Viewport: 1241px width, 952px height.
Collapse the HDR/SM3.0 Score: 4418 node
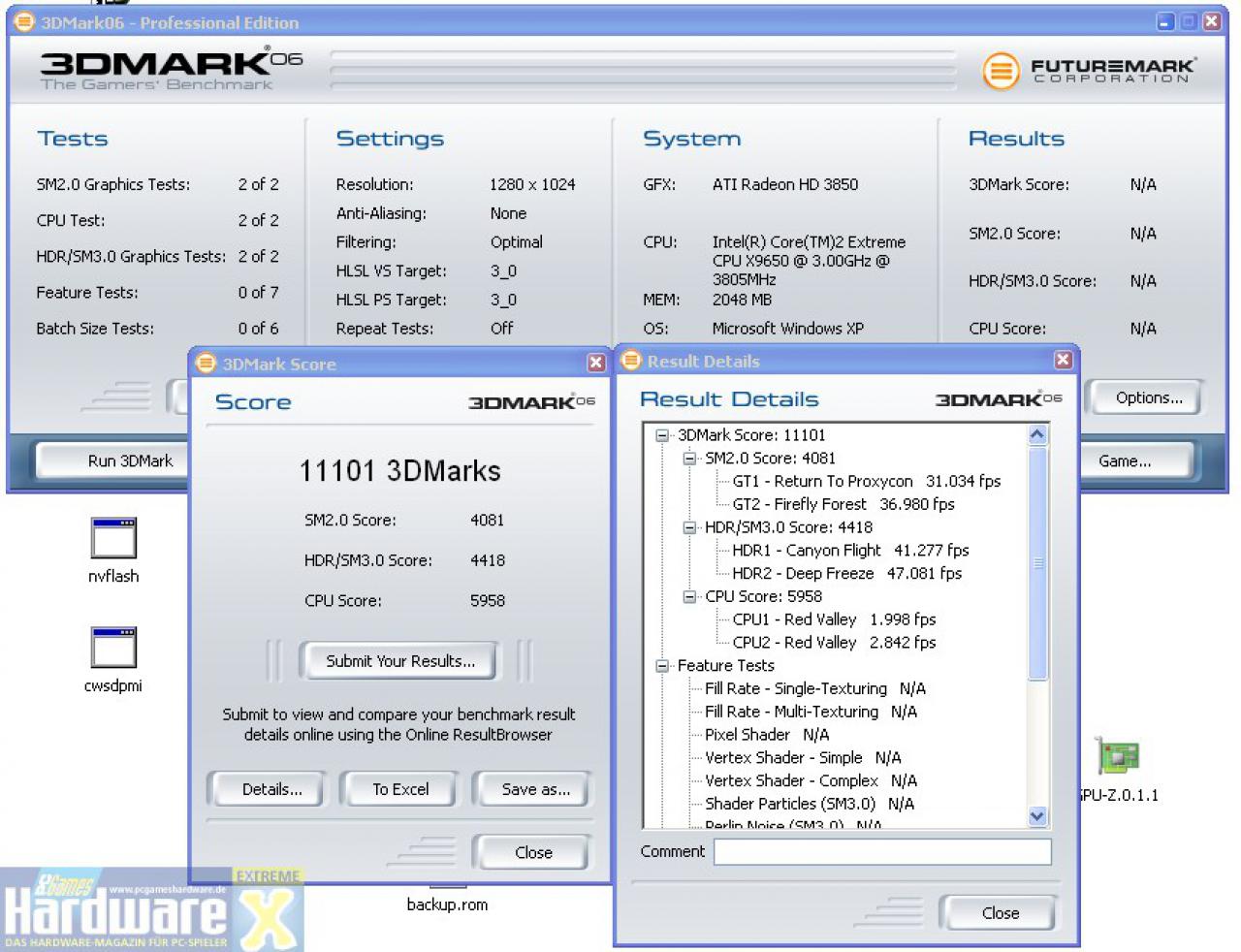click(x=689, y=527)
